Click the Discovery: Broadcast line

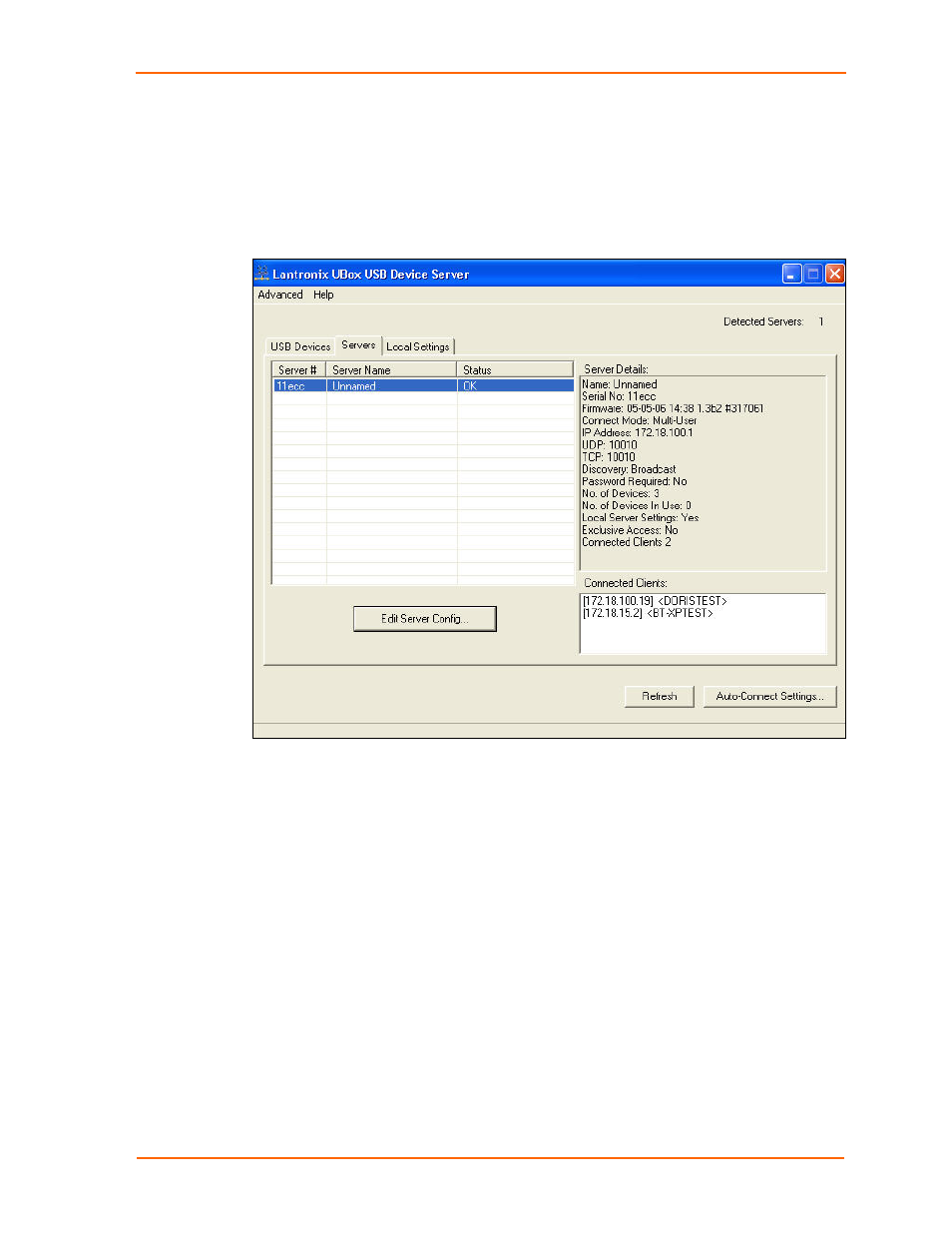[x=629, y=469]
